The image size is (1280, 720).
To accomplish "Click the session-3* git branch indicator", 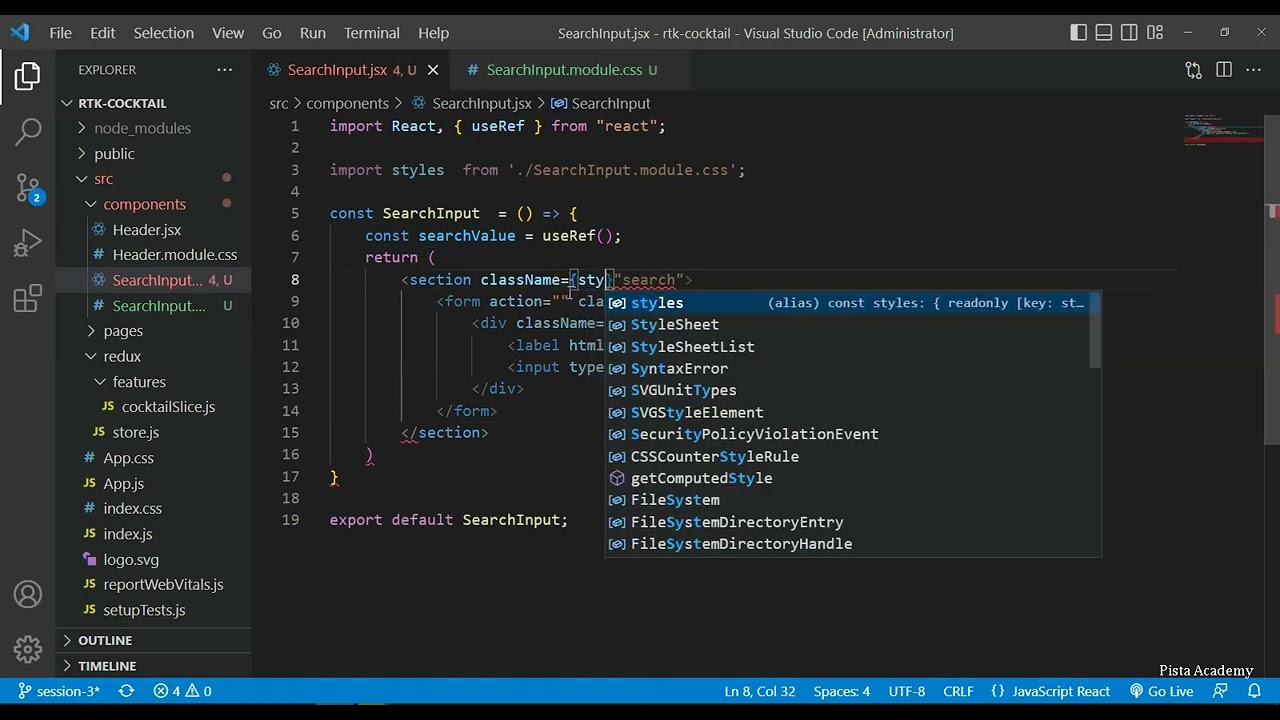I will point(59,691).
